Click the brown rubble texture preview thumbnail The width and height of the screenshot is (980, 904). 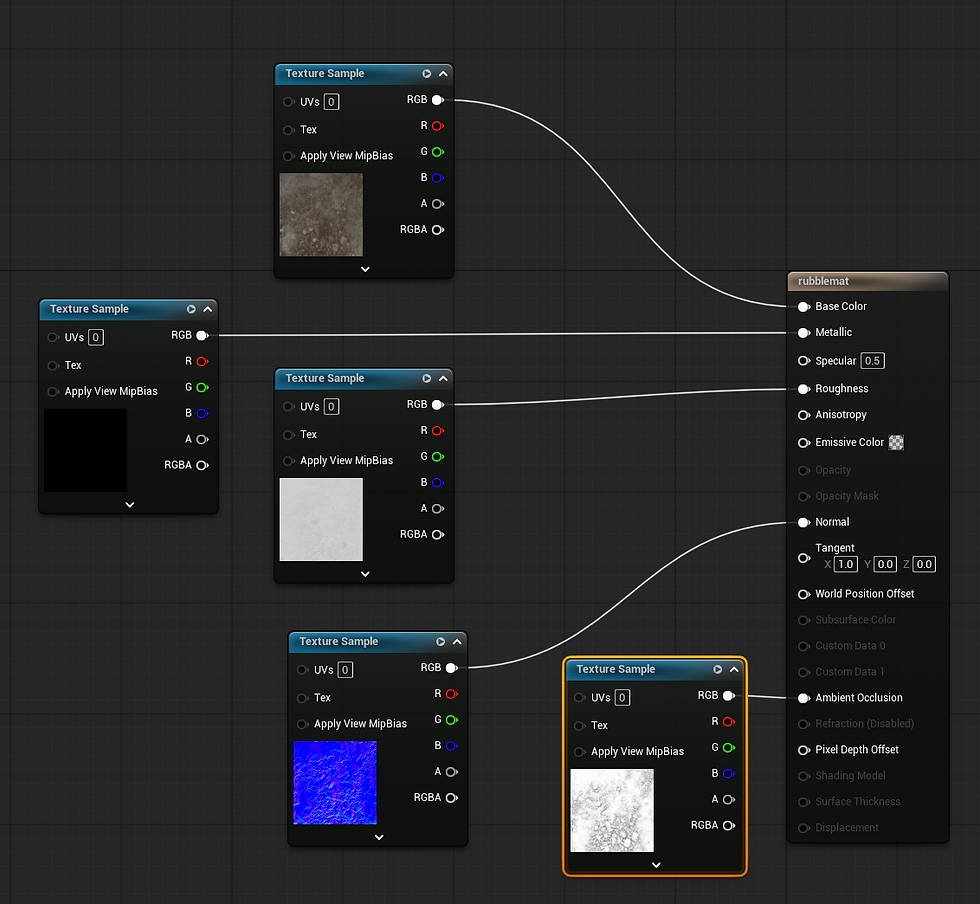click(x=321, y=215)
